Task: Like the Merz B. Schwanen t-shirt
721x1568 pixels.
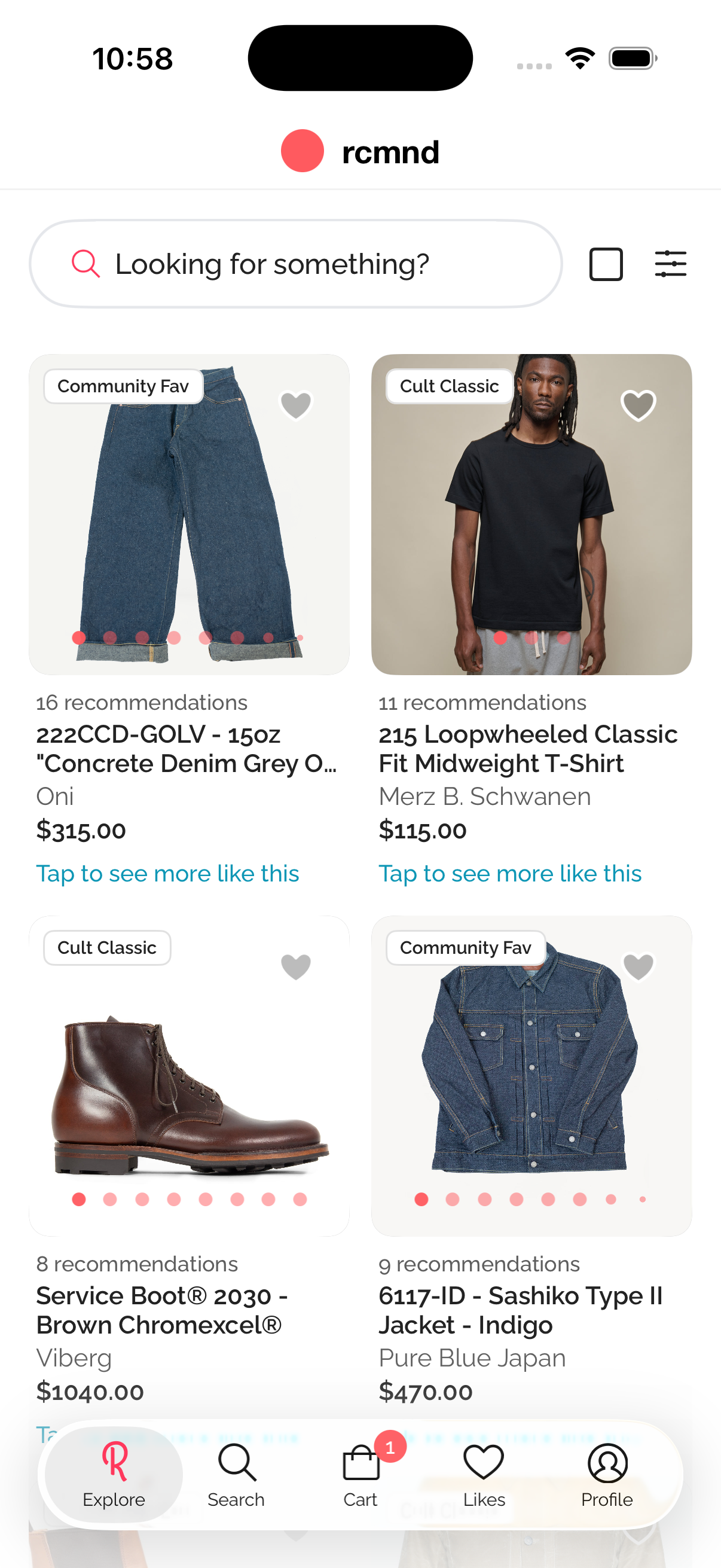Action: (x=638, y=404)
